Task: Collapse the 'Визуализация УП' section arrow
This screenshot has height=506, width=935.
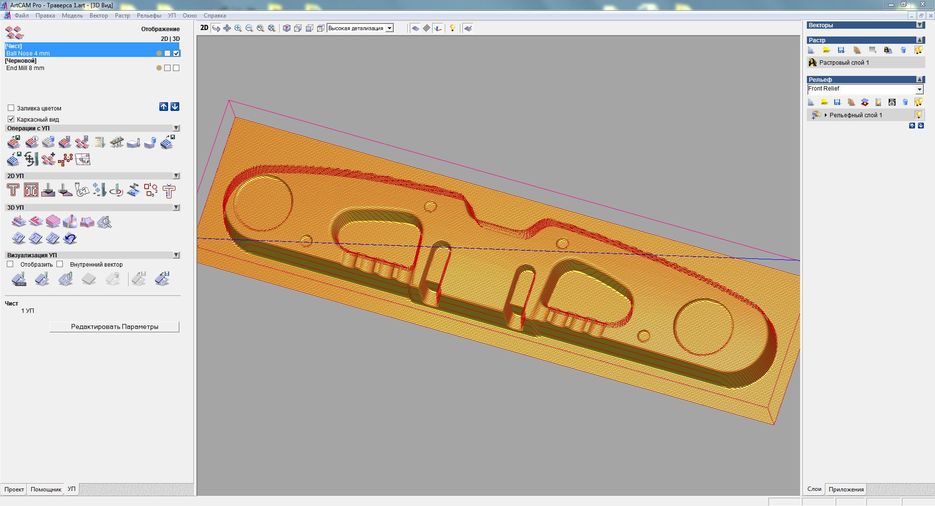Action: coord(177,255)
